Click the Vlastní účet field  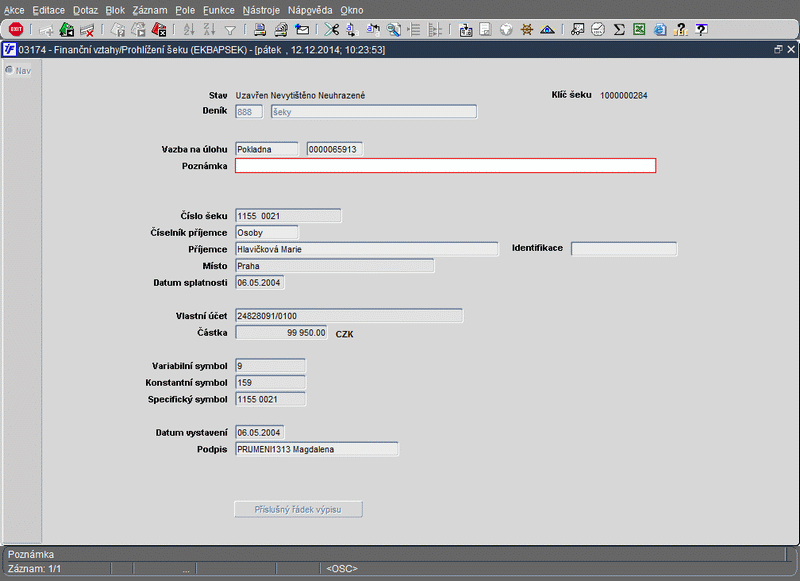click(x=349, y=316)
